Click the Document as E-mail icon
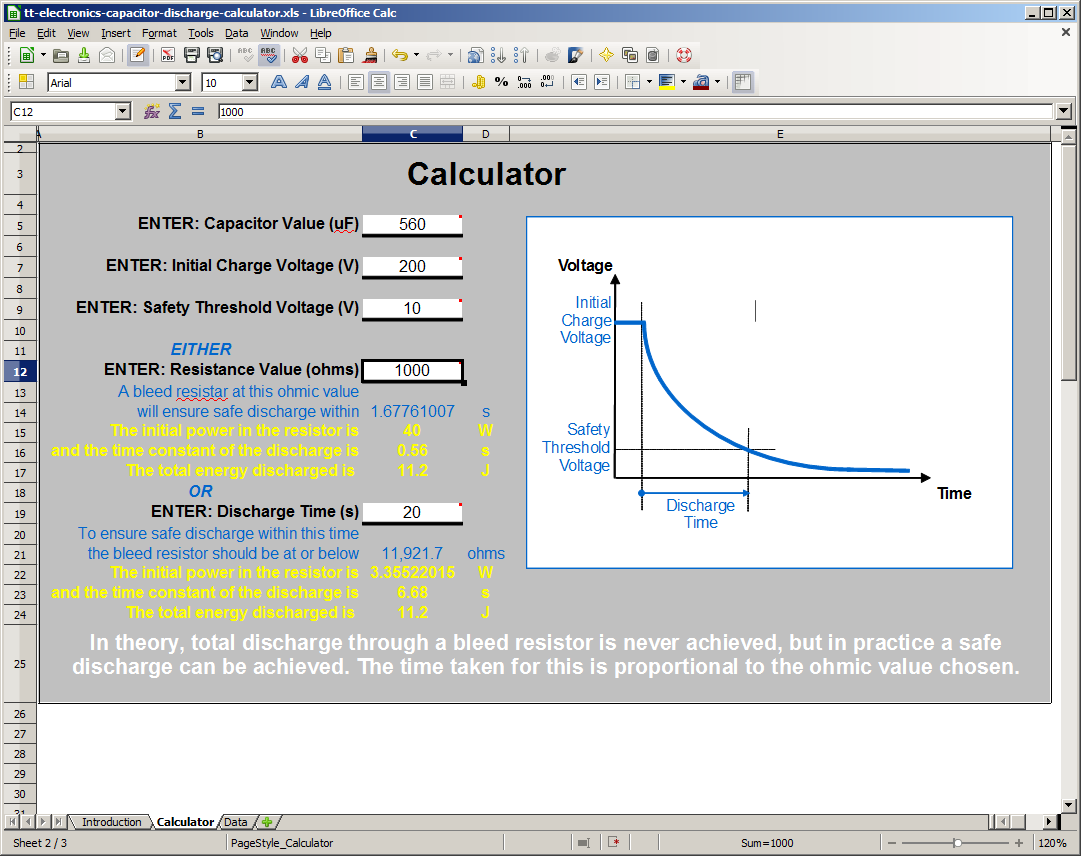This screenshot has width=1081, height=856. point(107,55)
